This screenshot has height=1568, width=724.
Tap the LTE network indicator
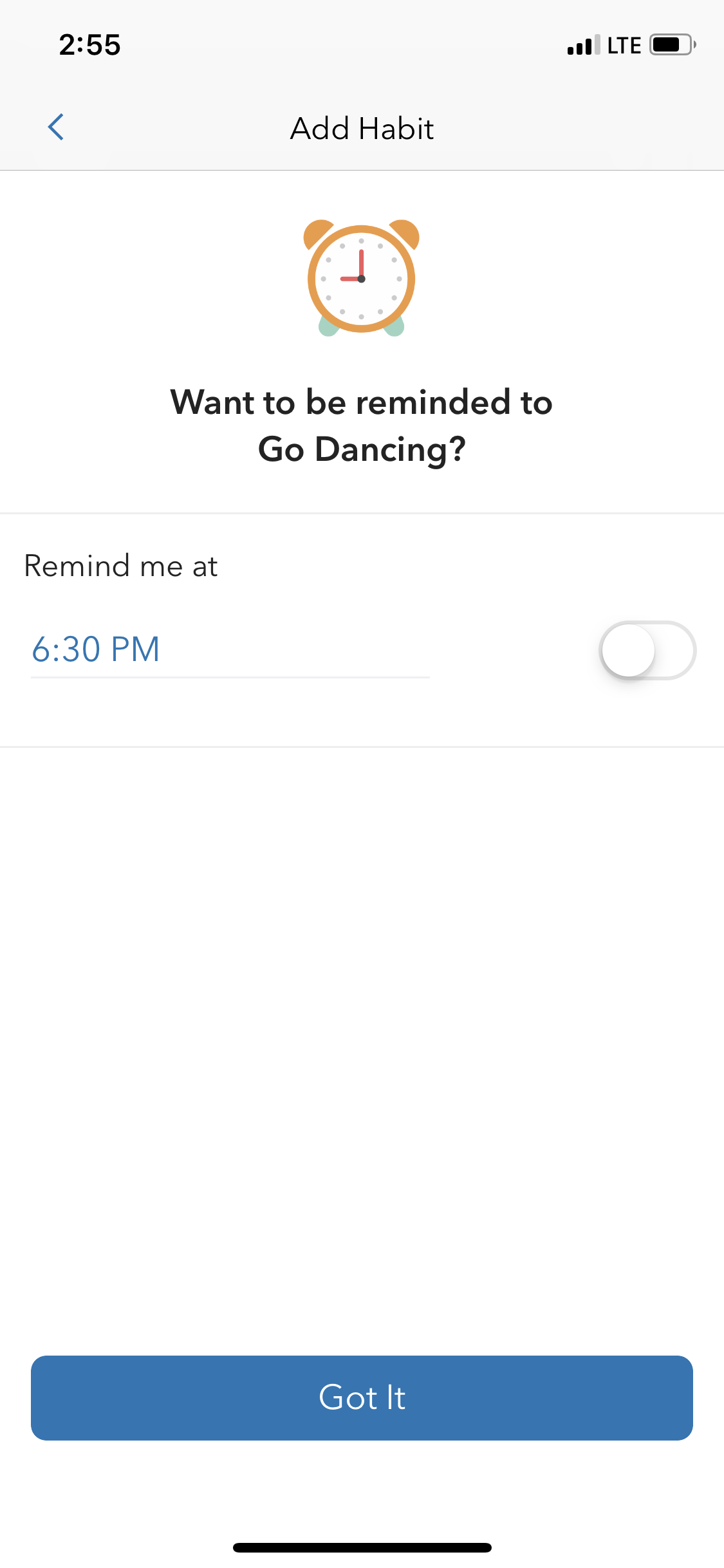[x=624, y=45]
